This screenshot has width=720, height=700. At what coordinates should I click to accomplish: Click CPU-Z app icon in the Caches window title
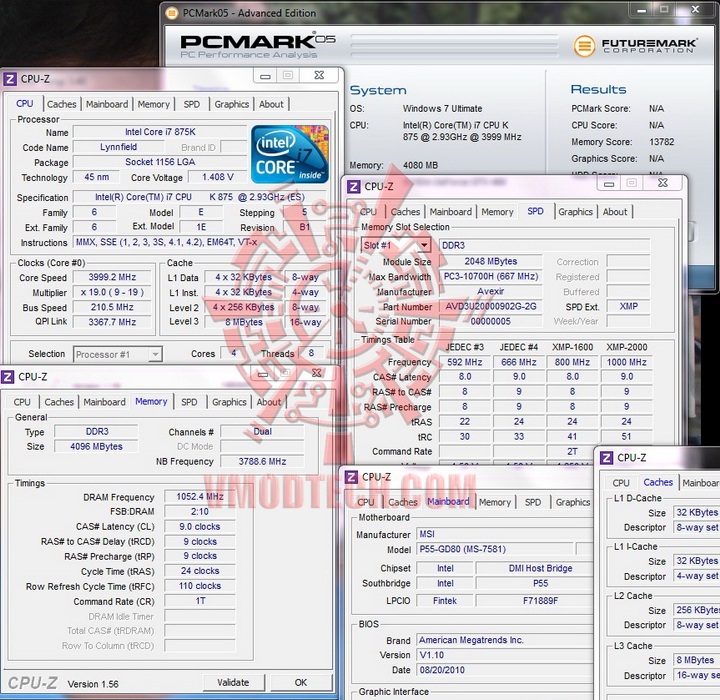pyautogui.click(x=607, y=457)
